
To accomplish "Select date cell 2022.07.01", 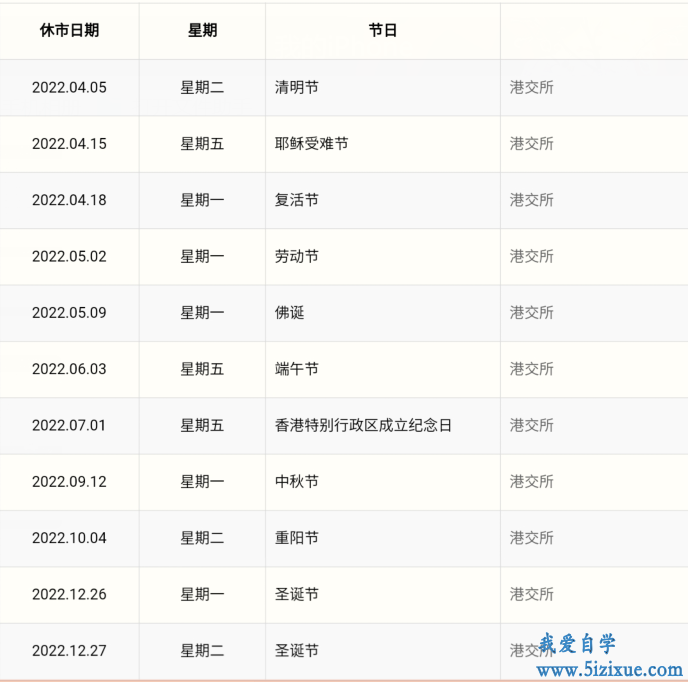I will [69, 425].
